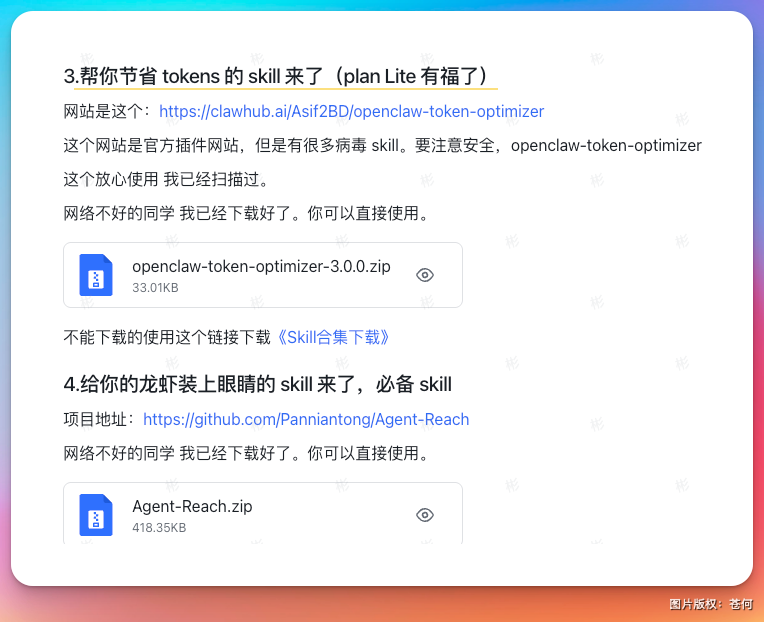The image size is (764, 622).
Task: Click the 33.01KB file size text
Action: point(155,288)
